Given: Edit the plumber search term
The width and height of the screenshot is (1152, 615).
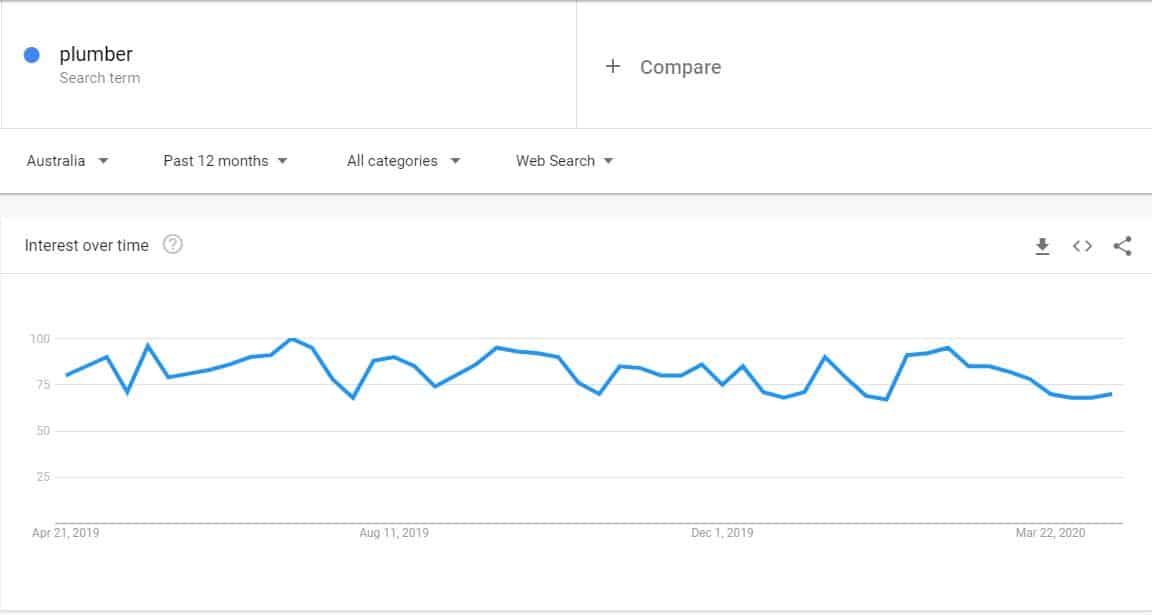Looking at the screenshot, I should (96, 54).
